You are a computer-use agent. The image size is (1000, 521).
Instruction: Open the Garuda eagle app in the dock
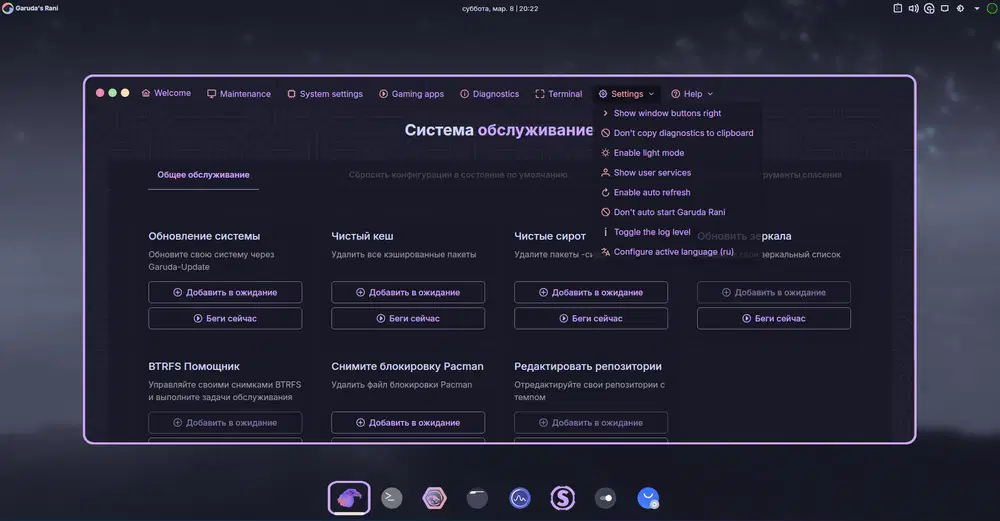pyautogui.click(x=349, y=498)
